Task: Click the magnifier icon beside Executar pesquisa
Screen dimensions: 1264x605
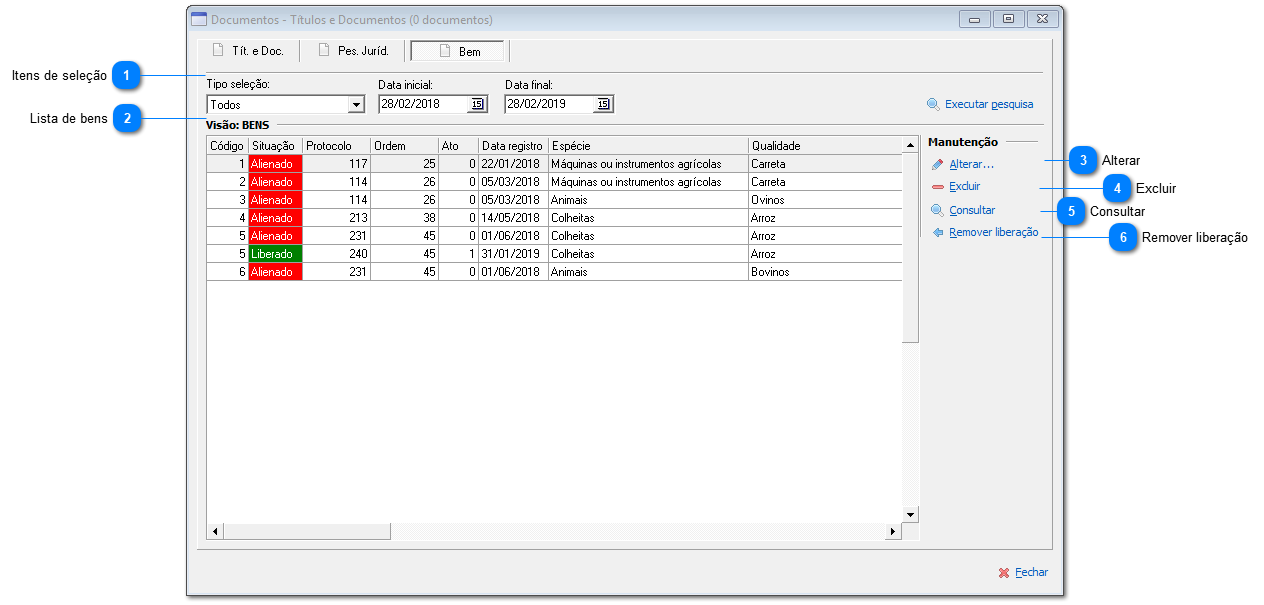Action: point(933,104)
